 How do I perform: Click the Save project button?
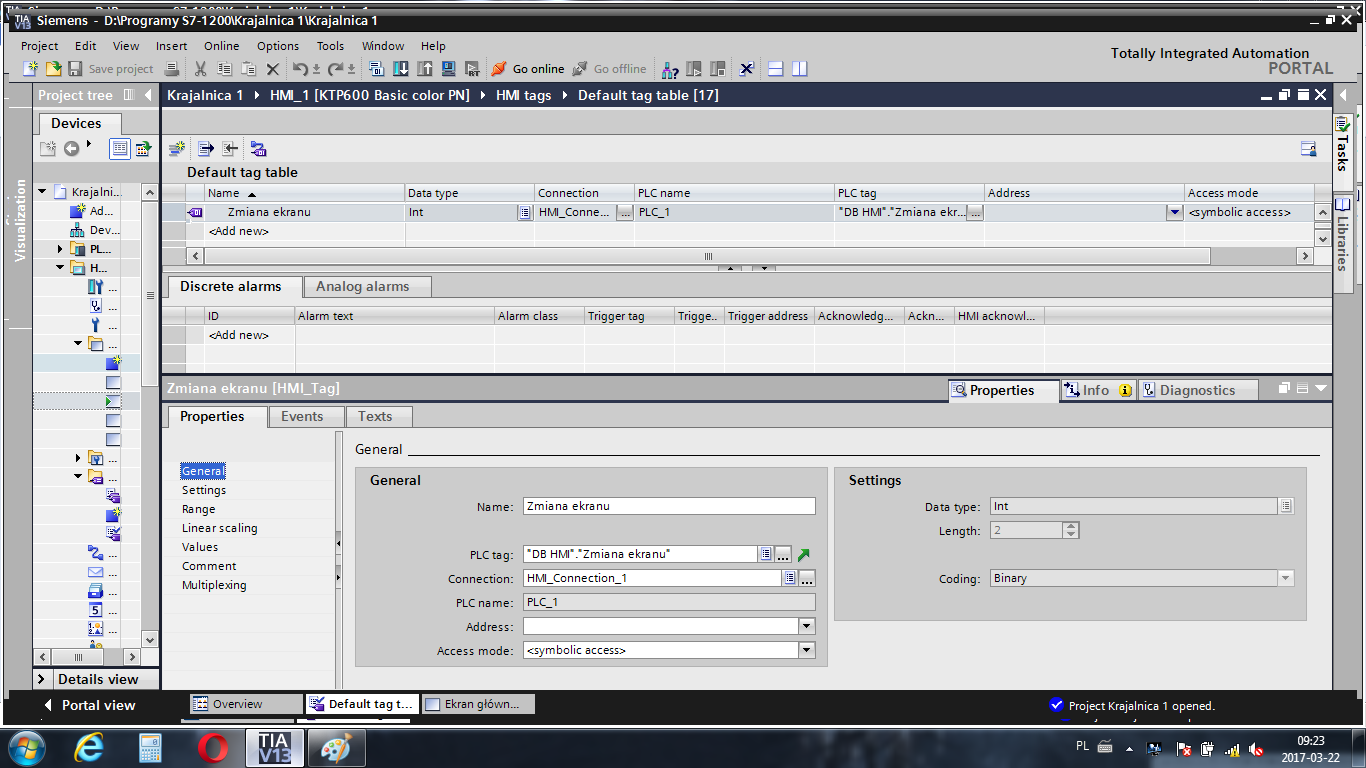(111, 69)
